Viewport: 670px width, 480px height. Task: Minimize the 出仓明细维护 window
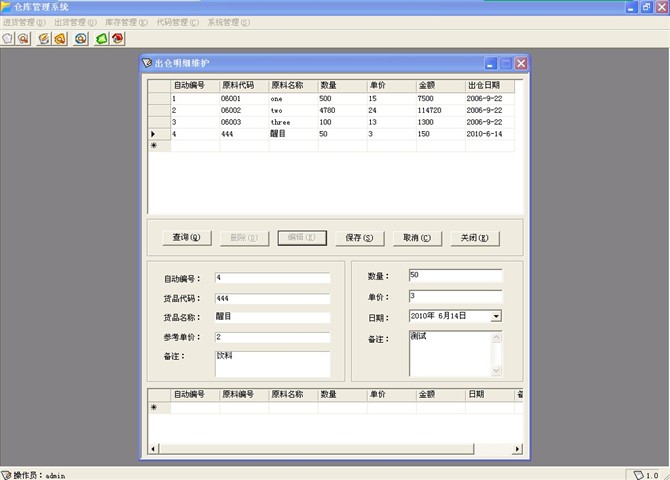coord(491,64)
